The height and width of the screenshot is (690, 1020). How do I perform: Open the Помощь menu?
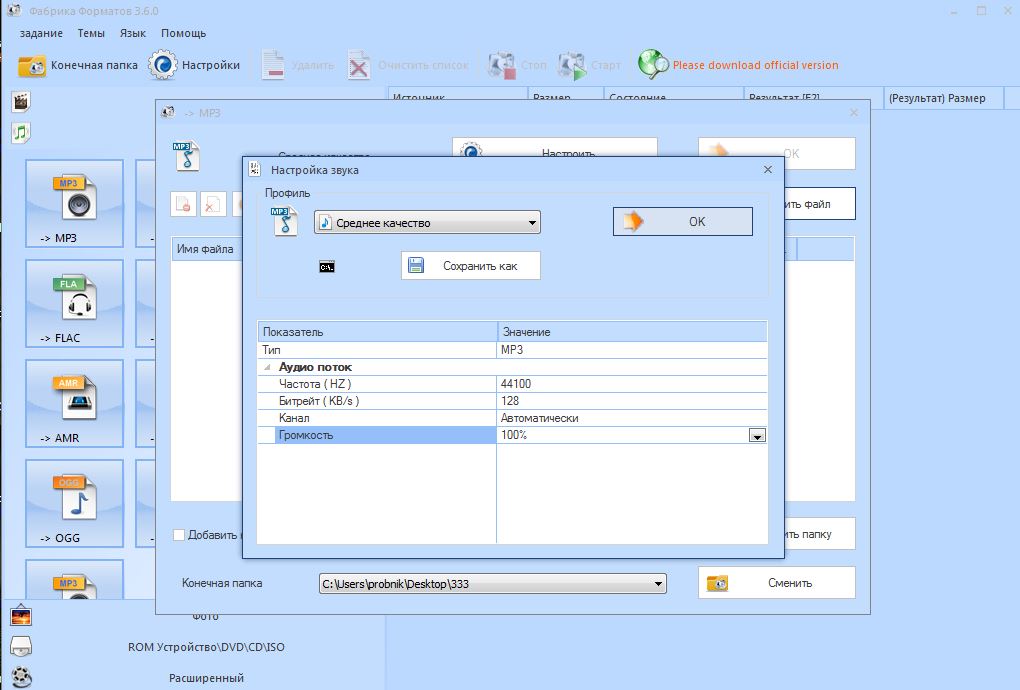tap(183, 33)
